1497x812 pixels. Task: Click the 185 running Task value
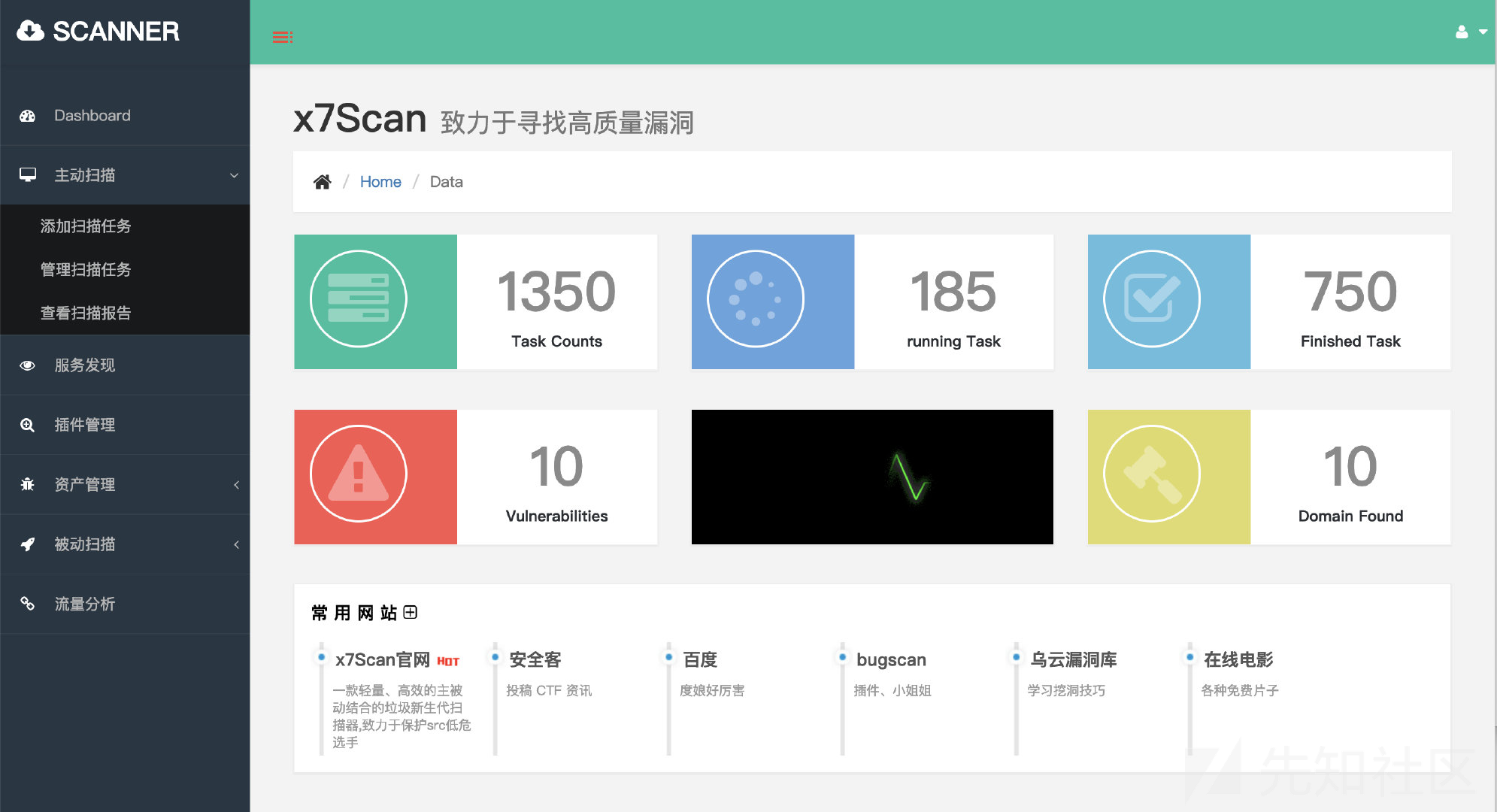pos(953,292)
